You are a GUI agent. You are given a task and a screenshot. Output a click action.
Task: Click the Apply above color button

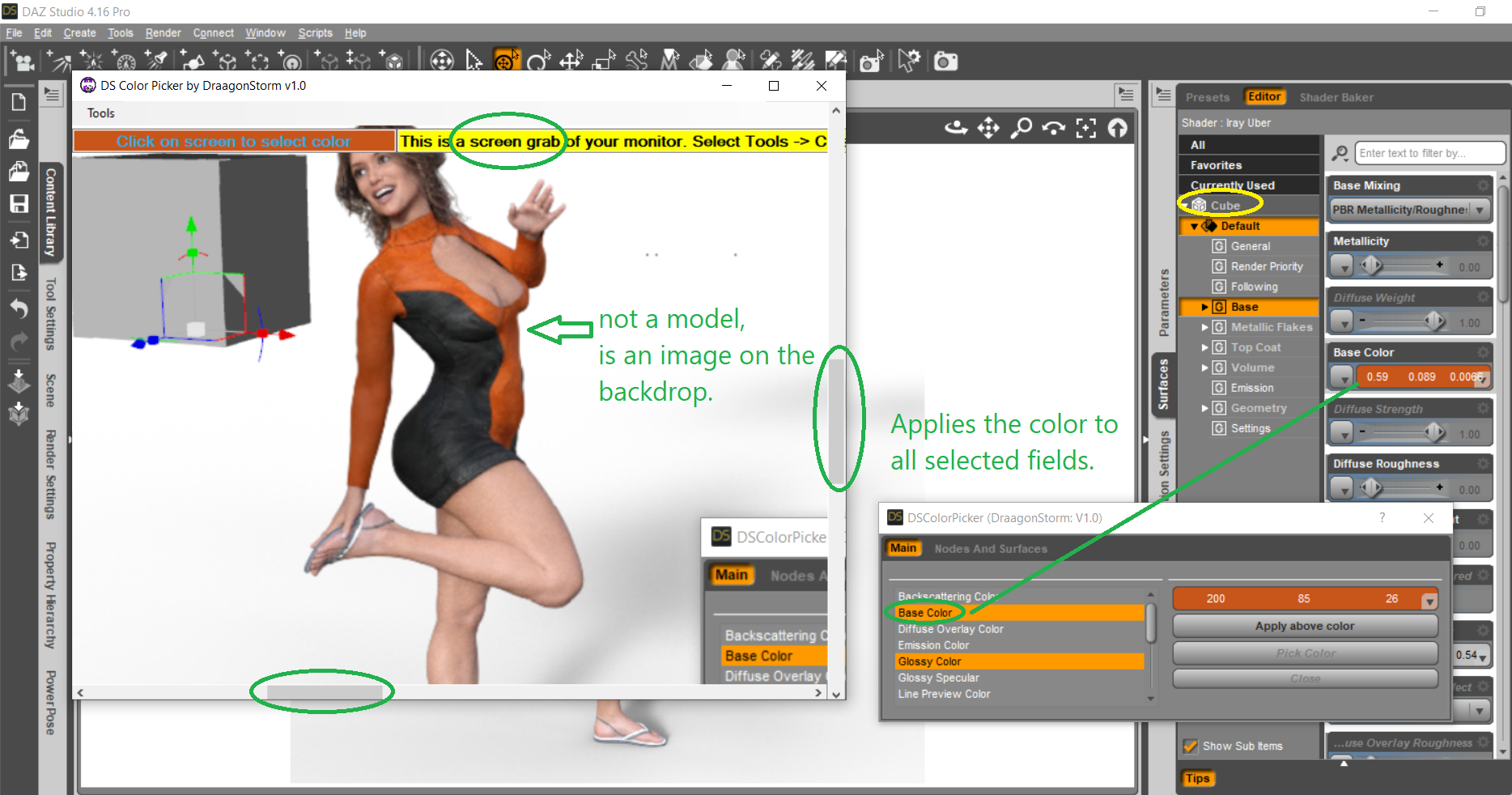[1305, 626]
